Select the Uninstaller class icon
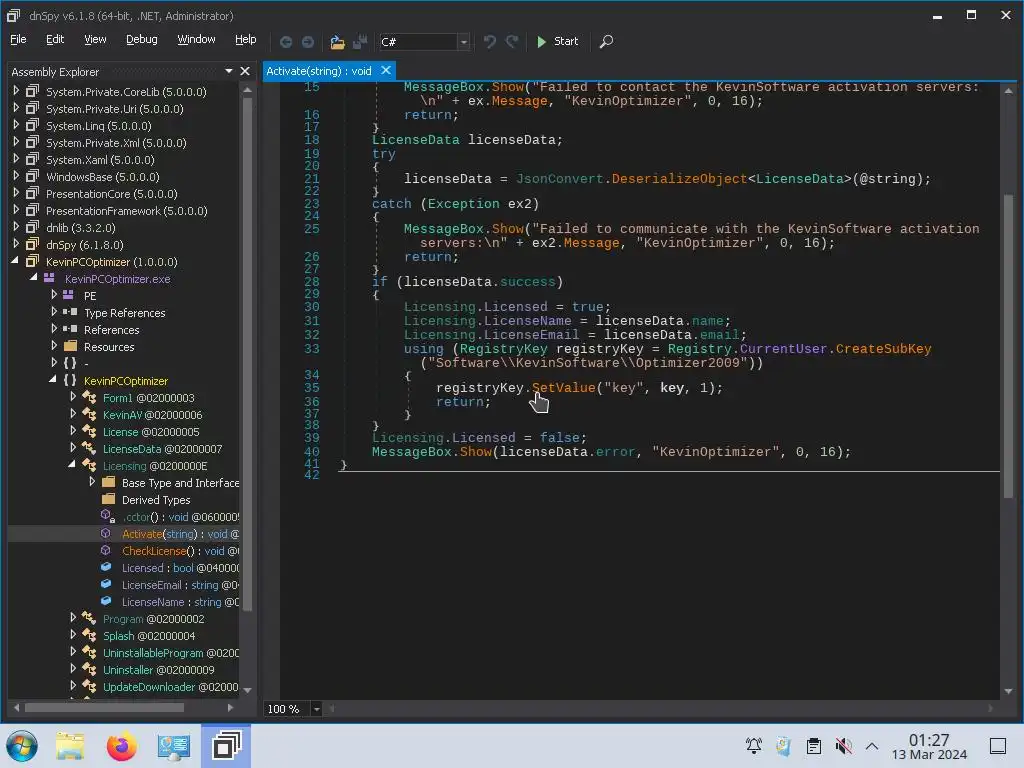This screenshot has height=768, width=1024. (x=89, y=669)
